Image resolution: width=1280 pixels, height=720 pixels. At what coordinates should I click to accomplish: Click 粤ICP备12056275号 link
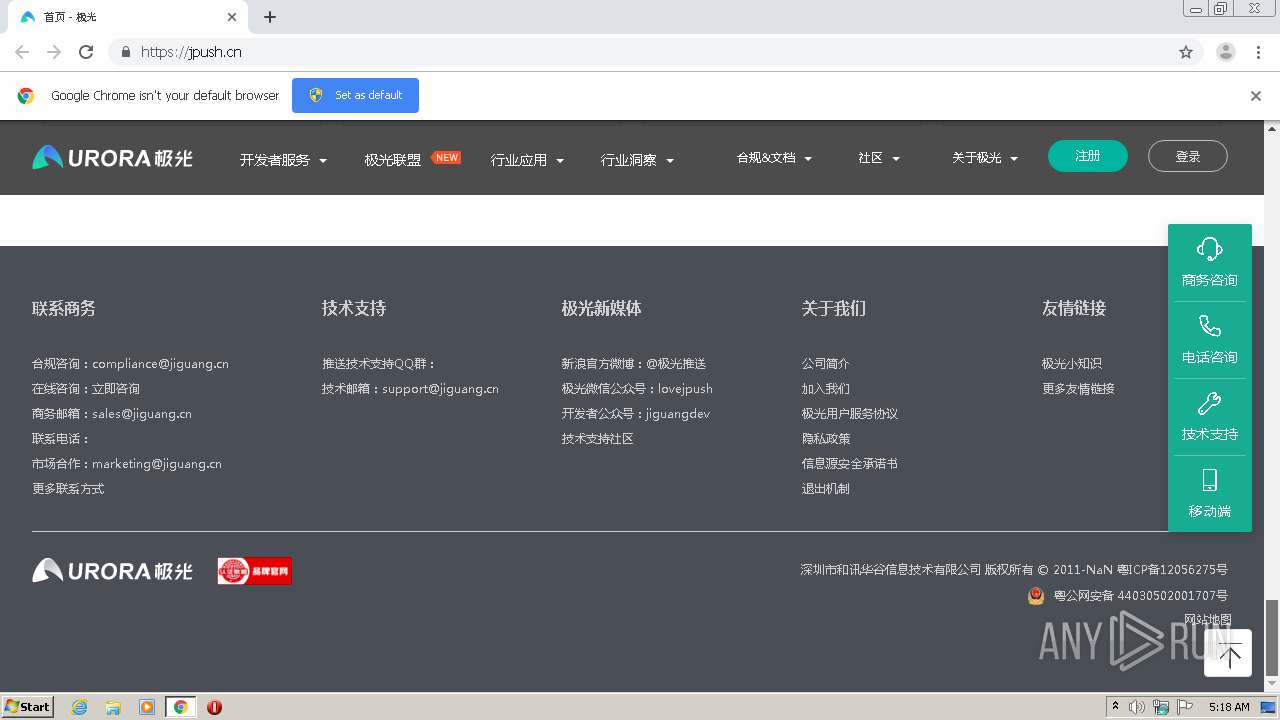pyautogui.click(x=1172, y=570)
